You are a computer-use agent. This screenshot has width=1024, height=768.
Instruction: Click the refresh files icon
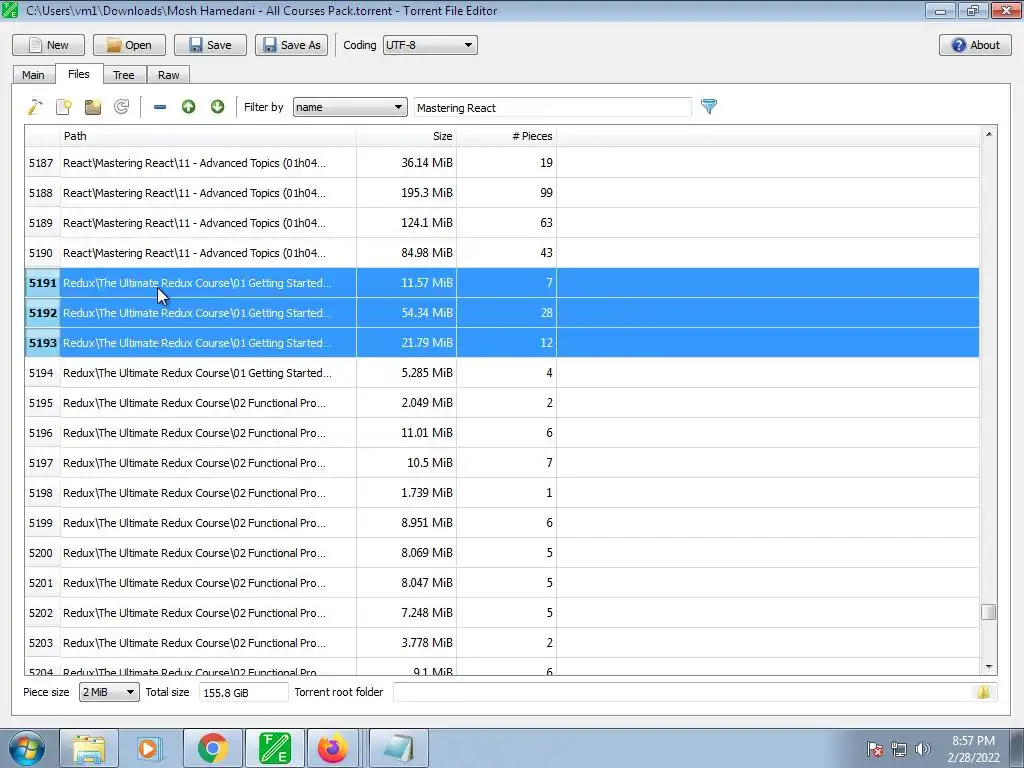click(x=121, y=106)
